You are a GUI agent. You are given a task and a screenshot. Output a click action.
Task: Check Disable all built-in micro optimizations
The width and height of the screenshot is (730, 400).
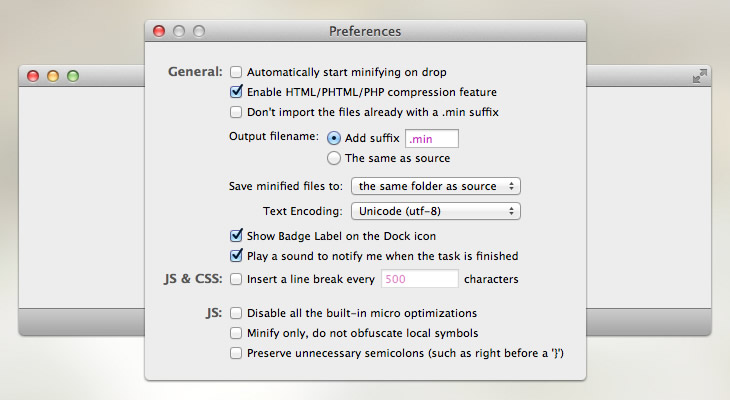click(236, 313)
